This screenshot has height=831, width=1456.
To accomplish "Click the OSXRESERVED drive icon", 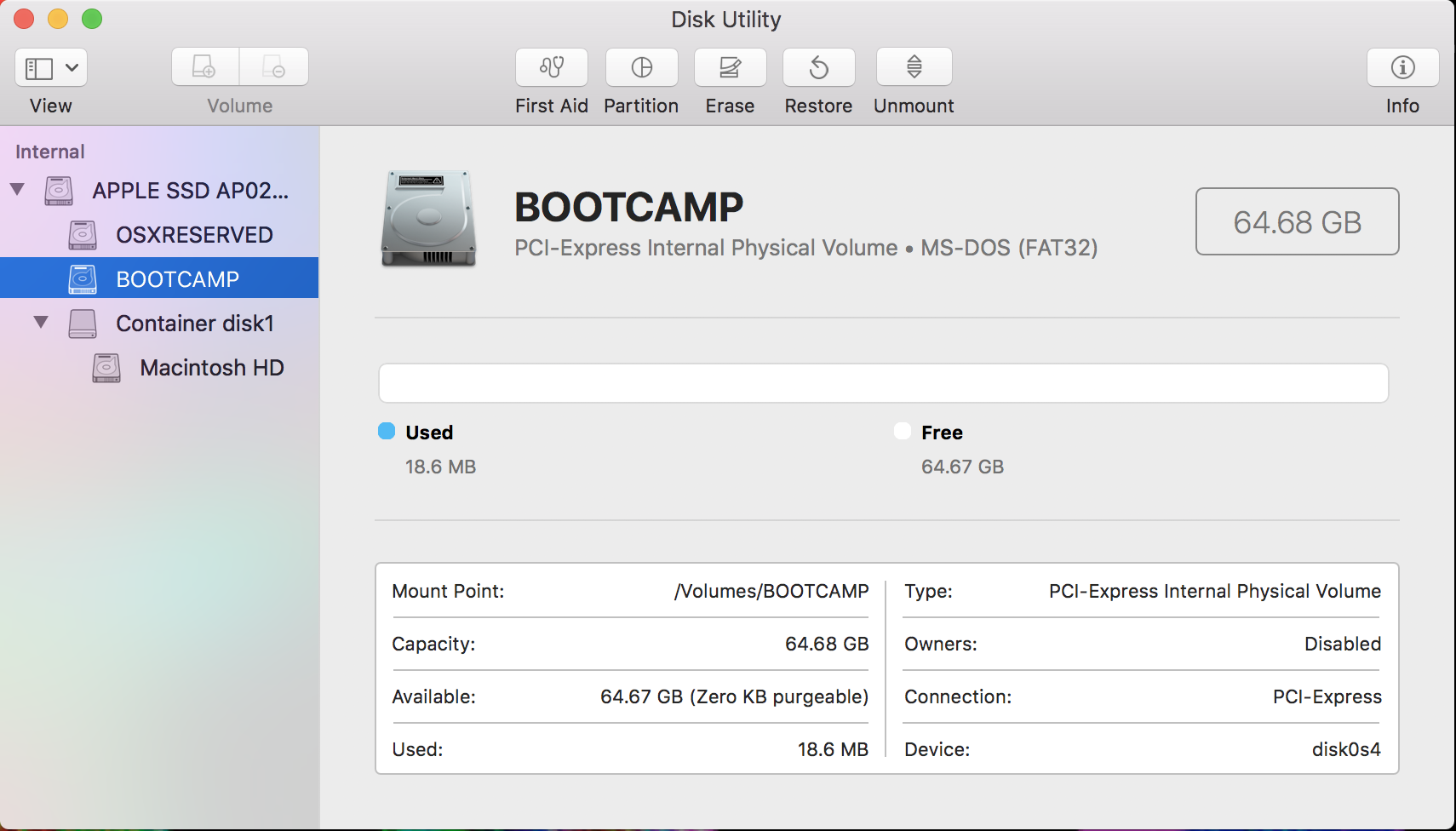I will pos(83,235).
